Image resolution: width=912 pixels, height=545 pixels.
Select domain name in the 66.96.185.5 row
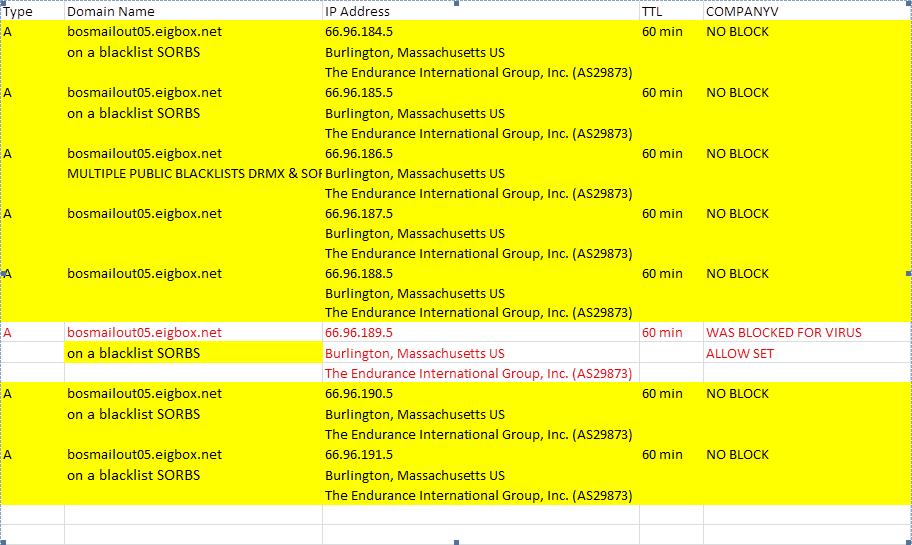click(193, 92)
